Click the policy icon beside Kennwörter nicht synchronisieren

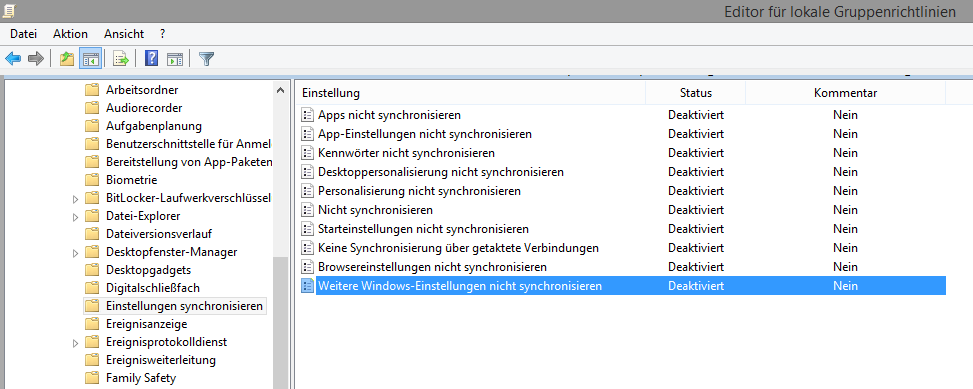click(307, 153)
